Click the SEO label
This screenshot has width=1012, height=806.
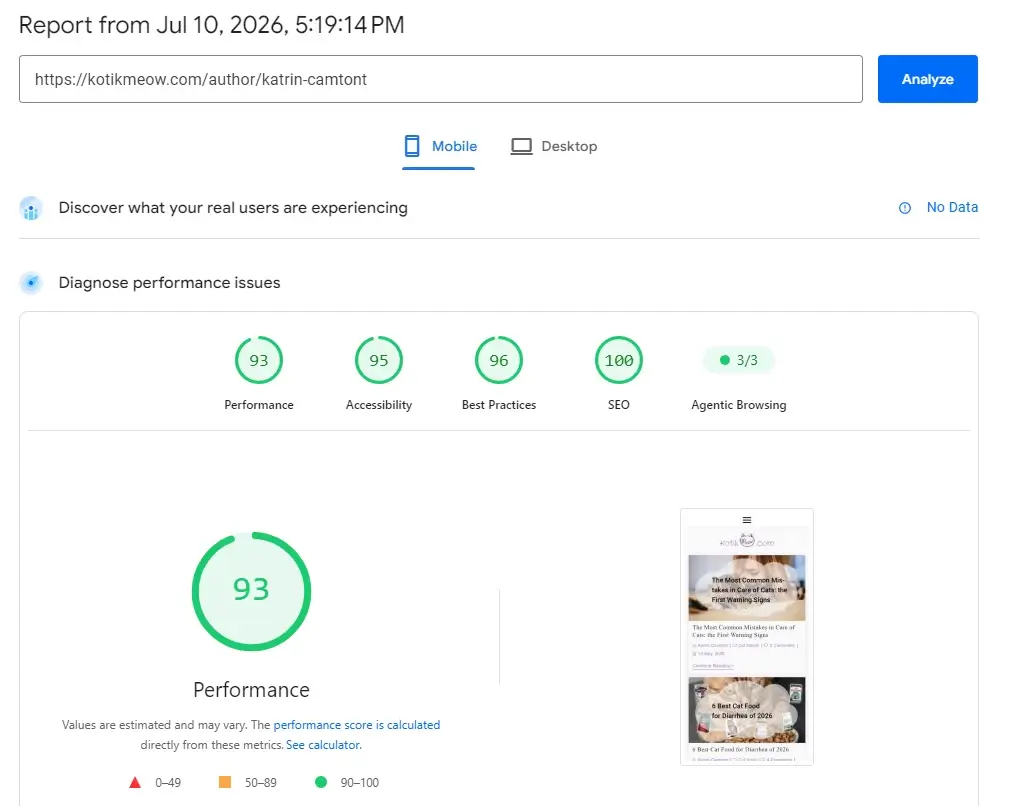coord(618,405)
